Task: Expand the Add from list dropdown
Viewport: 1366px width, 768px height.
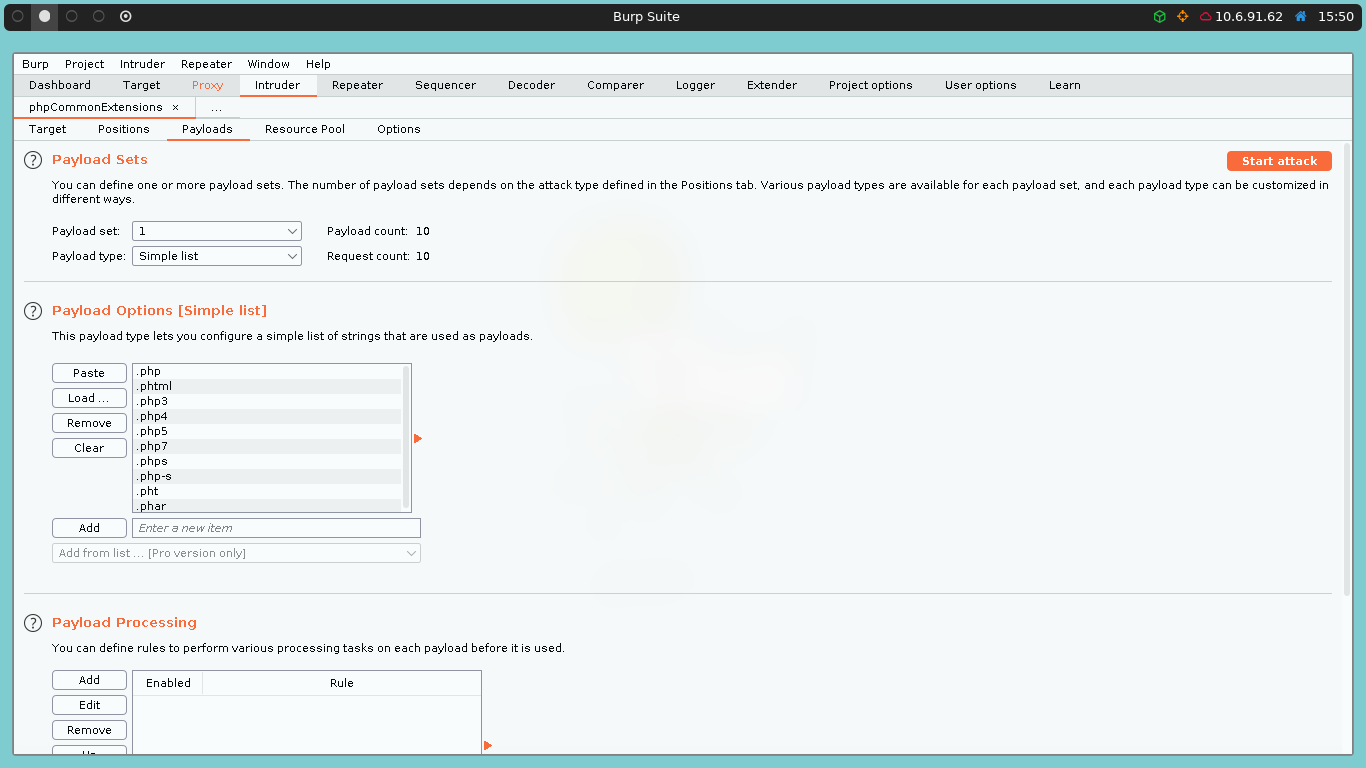Action: coord(236,553)
